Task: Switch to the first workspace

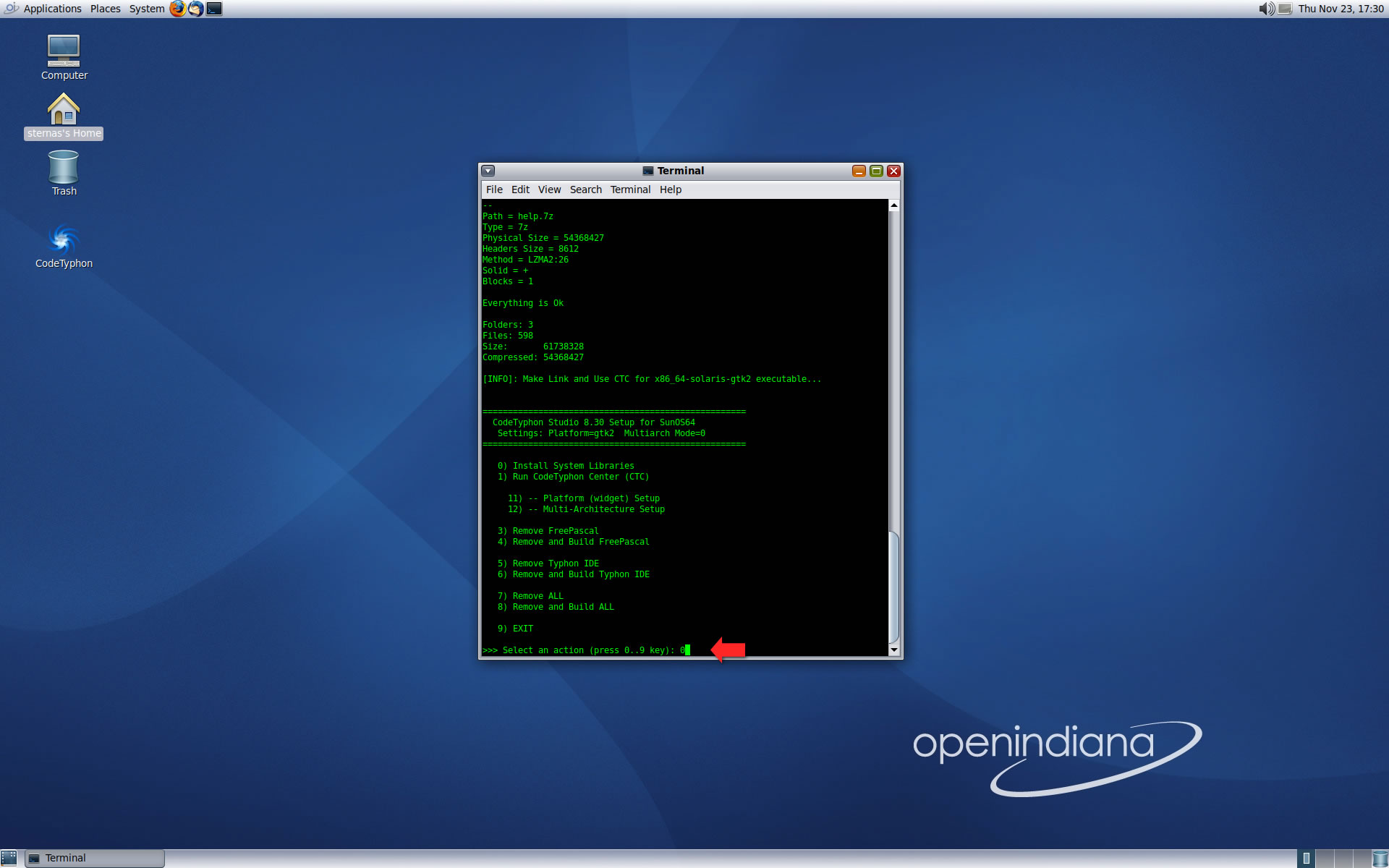Action: pyautogui.click(x=1307, y=859)
